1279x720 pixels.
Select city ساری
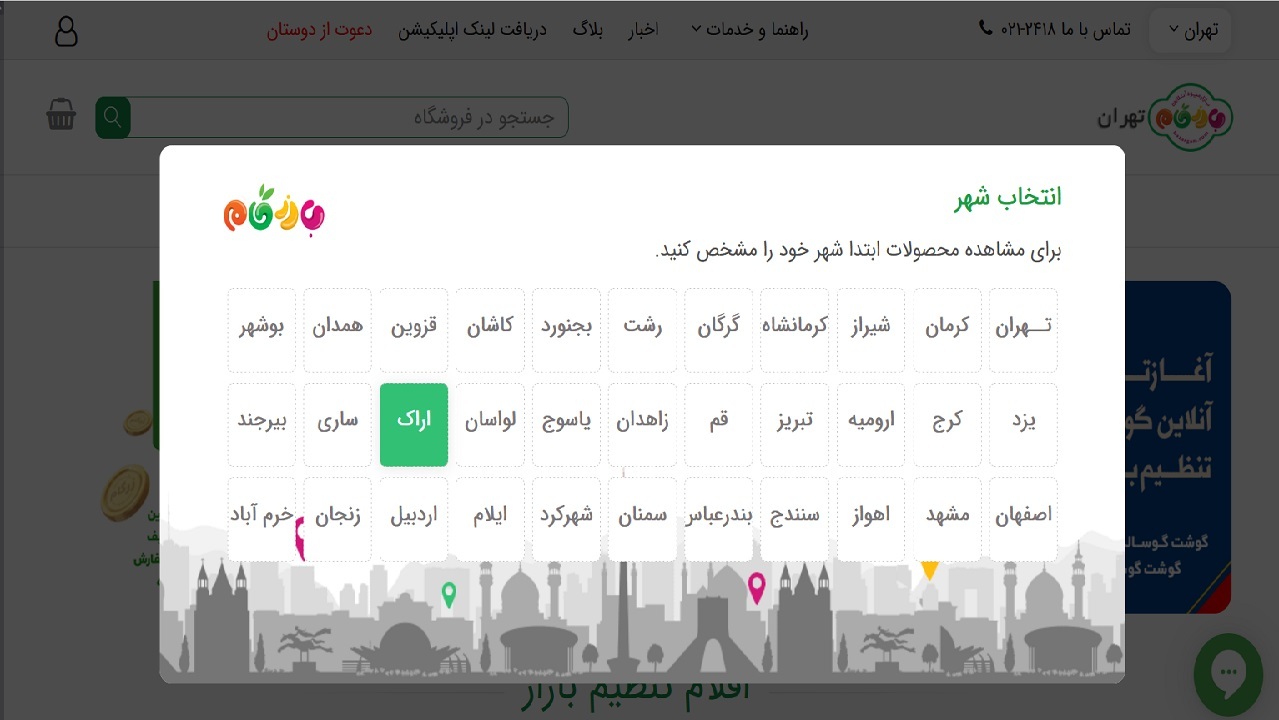click(x=338, y=425)
